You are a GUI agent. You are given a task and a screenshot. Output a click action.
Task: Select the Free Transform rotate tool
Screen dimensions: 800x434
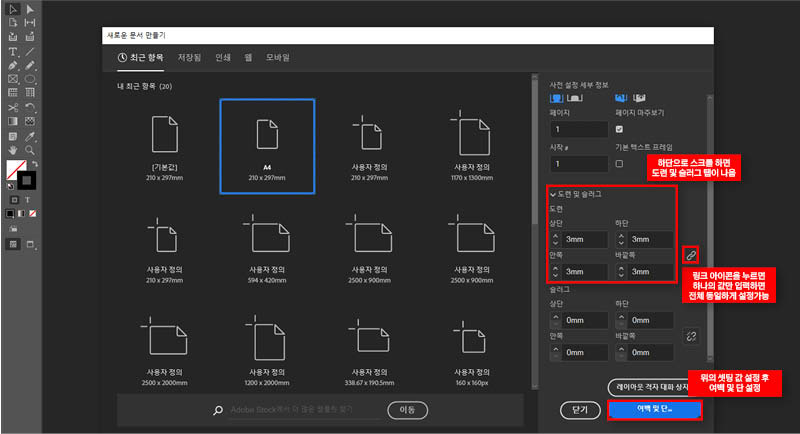pyautogui.click(x=30, y=107)
